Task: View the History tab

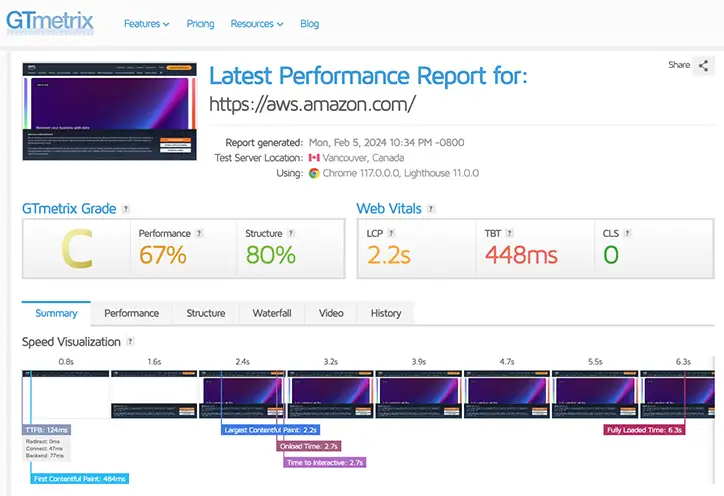Action: click(x=386, y=313)
